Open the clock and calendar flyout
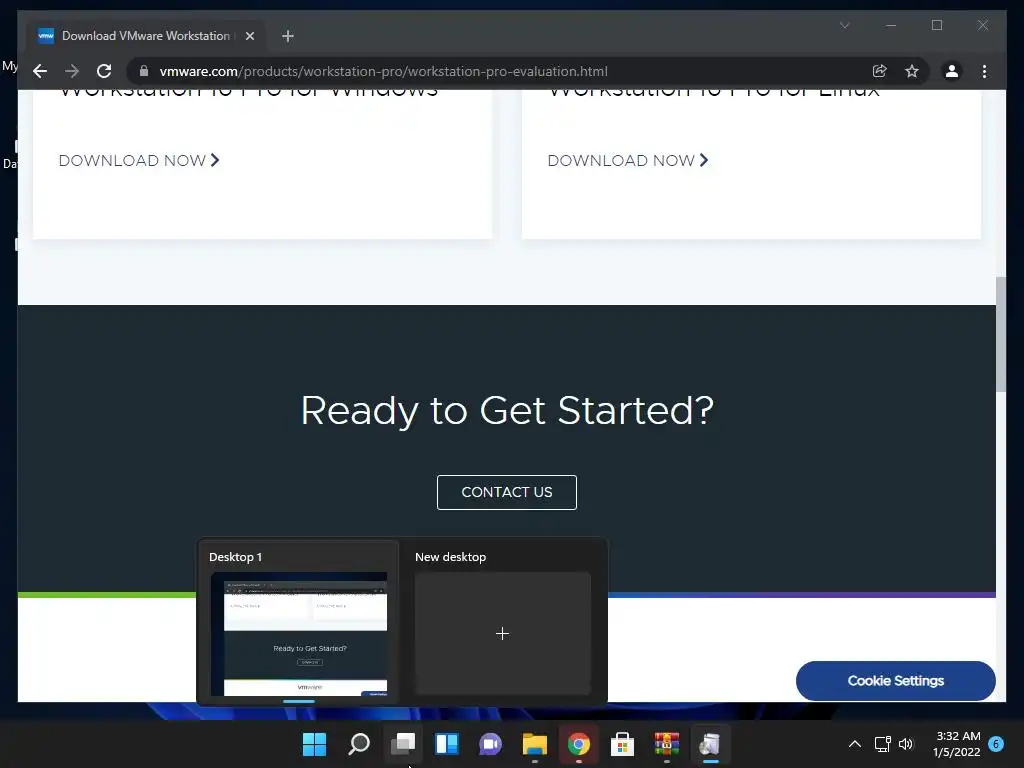 (x=956, y=744)
